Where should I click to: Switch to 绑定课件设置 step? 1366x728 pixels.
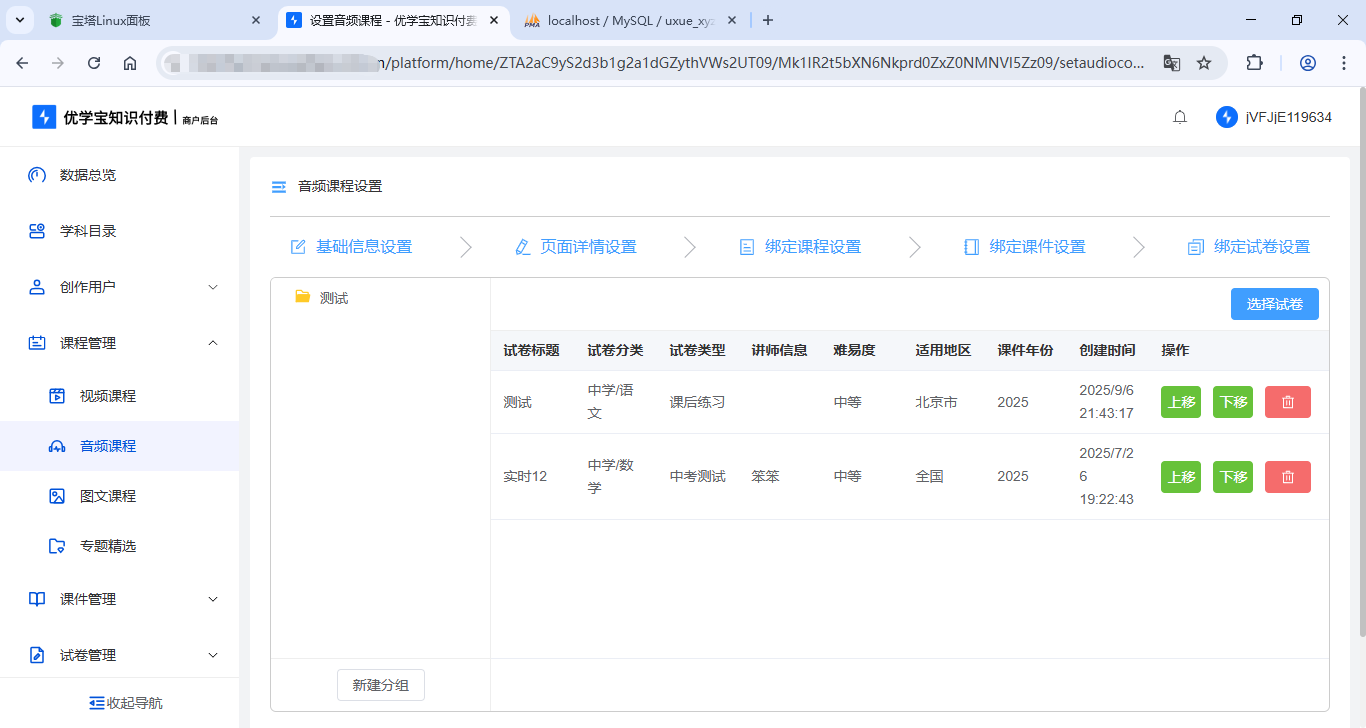1025,247
